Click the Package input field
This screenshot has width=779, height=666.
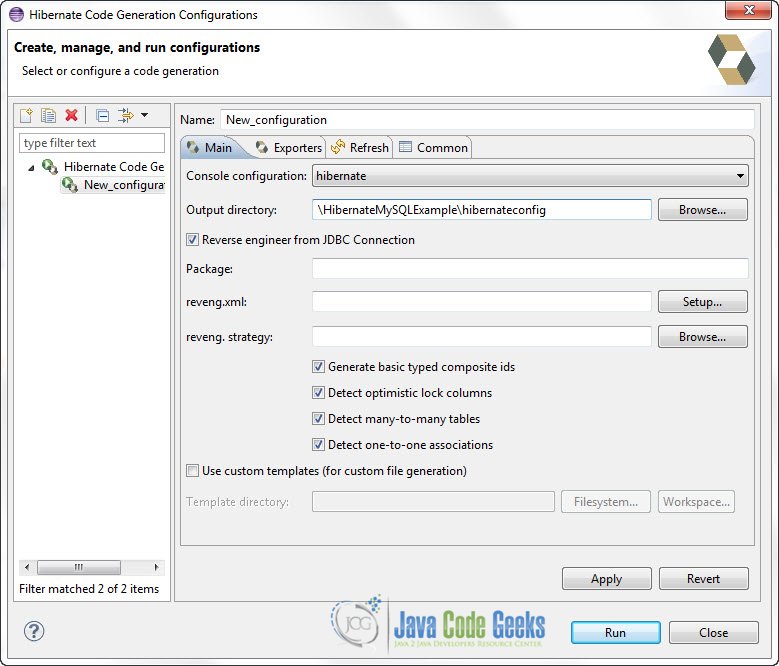(x=530, y=269)
